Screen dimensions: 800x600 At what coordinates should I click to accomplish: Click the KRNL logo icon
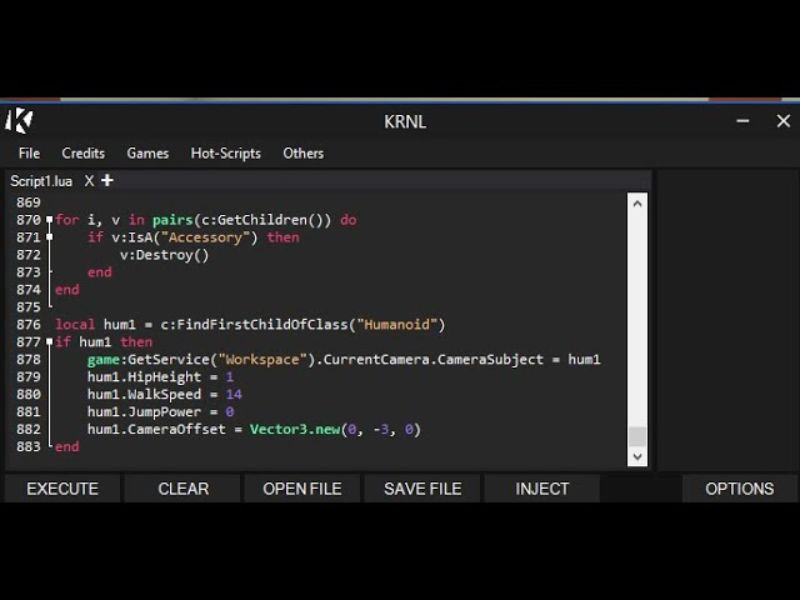[19, 121]
